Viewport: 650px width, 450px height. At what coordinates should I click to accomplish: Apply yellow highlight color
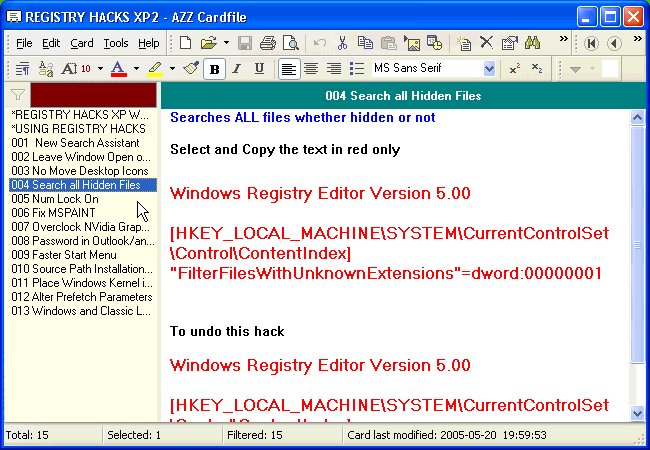pos(155,69)
